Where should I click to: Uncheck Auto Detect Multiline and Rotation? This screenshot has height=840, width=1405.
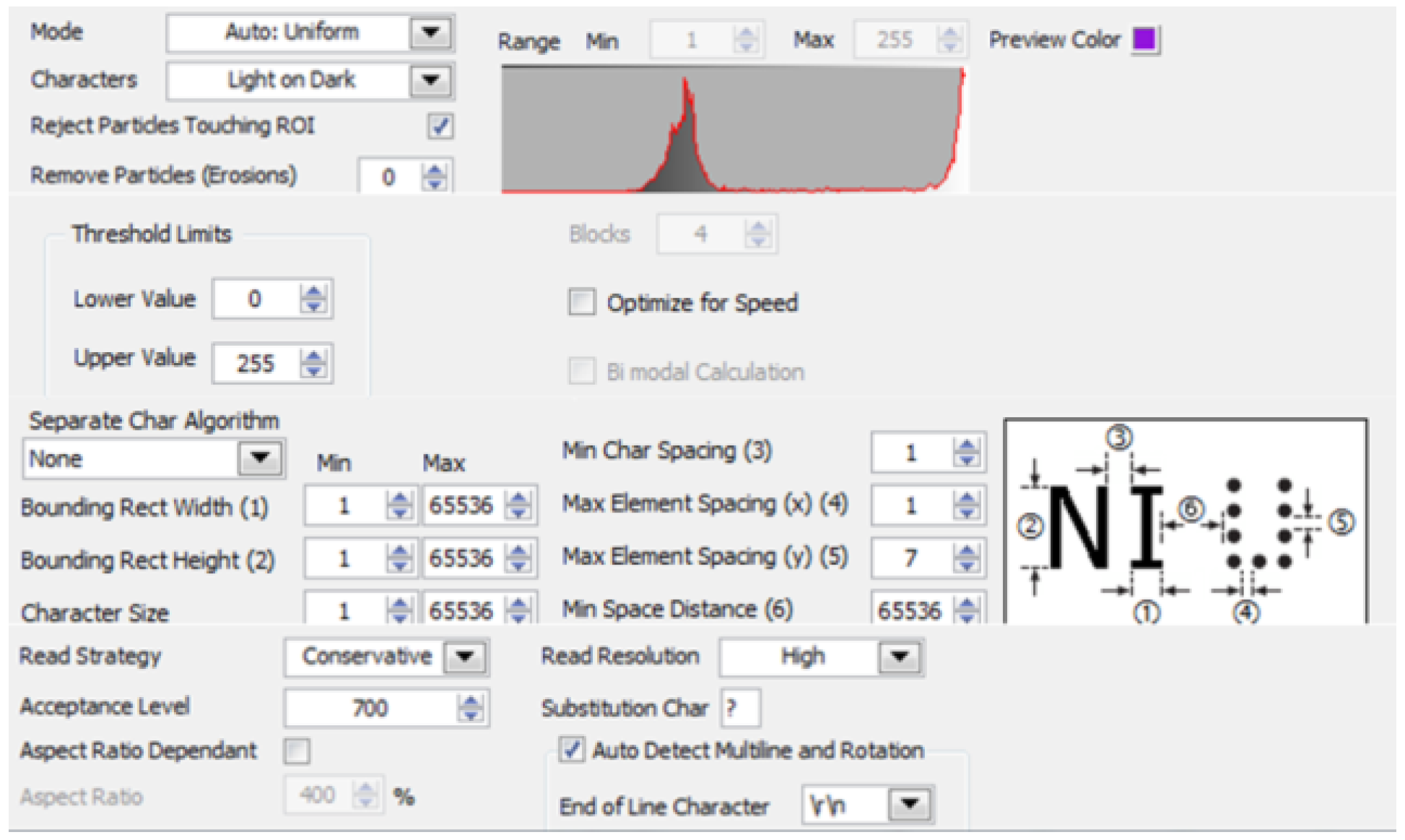[572, 750]
